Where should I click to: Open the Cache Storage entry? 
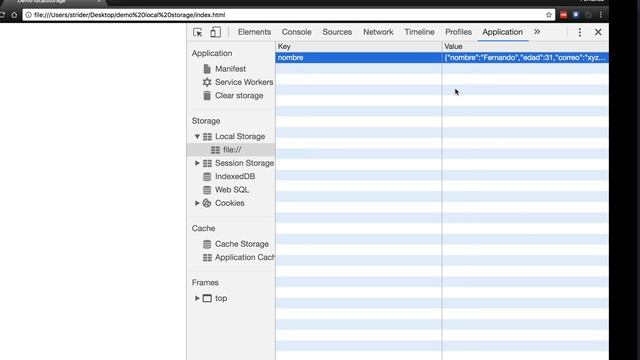point(242,244)
